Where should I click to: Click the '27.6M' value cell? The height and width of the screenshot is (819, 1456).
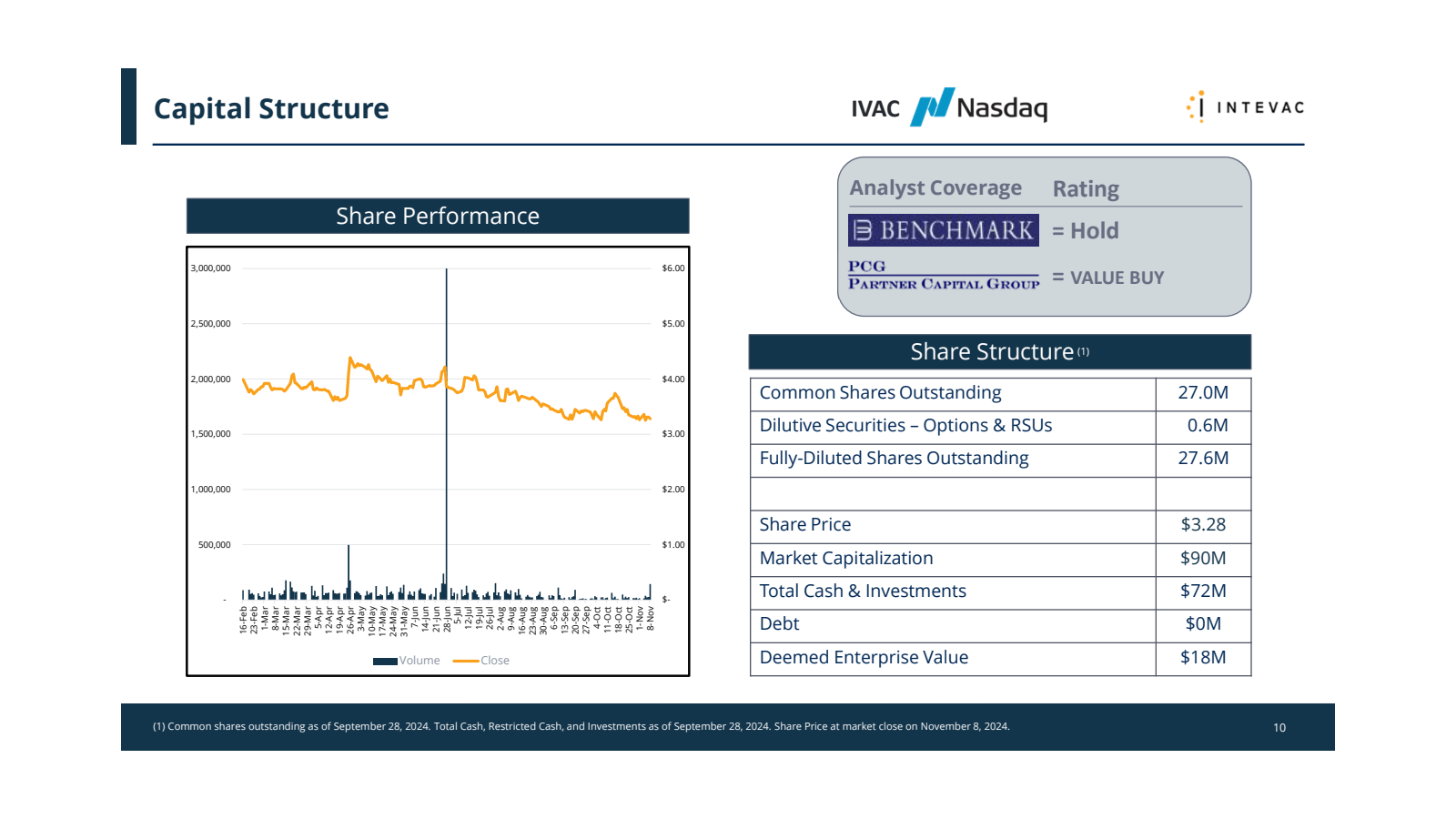click(1203, 460)
